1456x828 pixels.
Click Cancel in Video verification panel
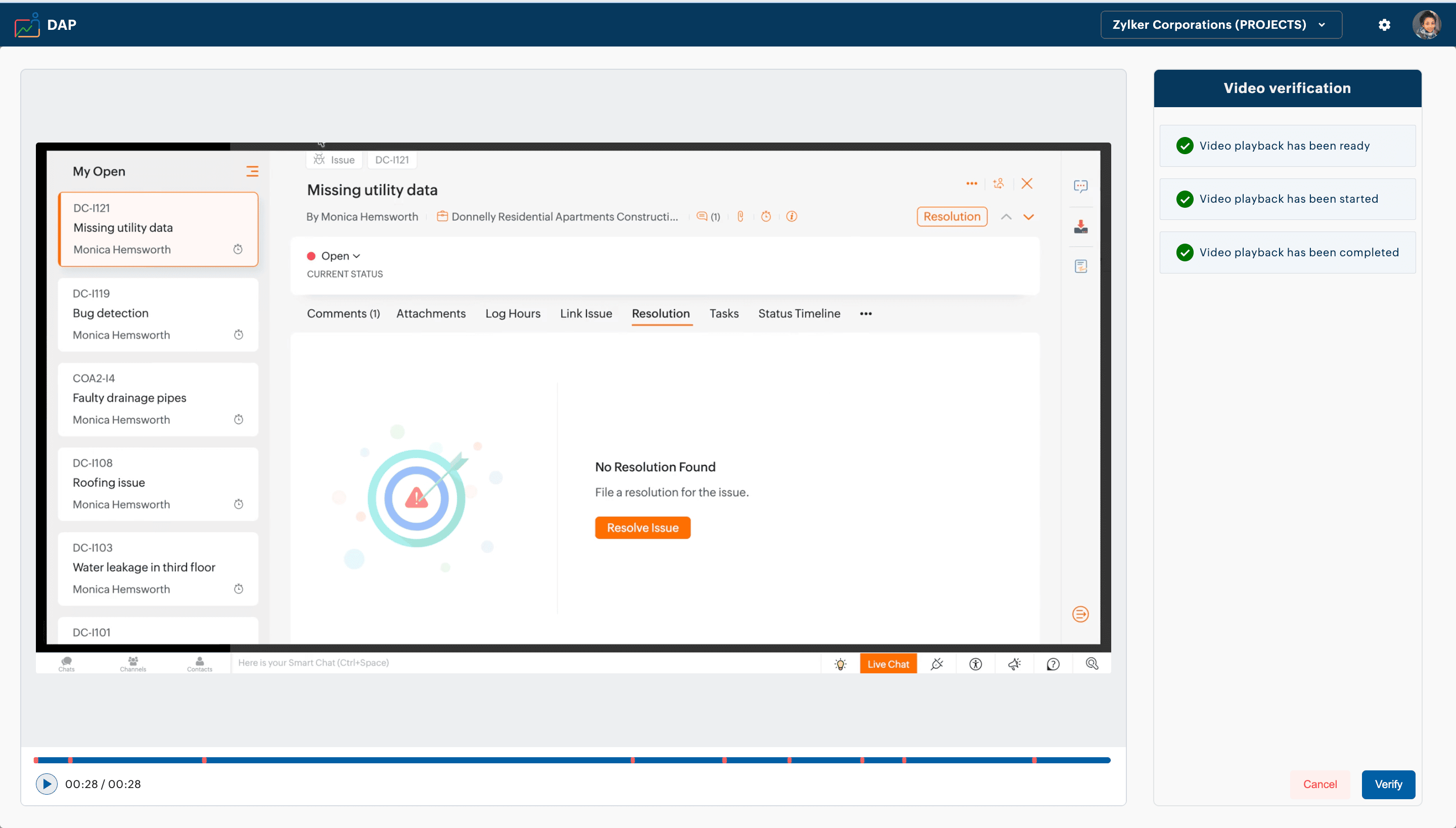tap(1319, 784)
